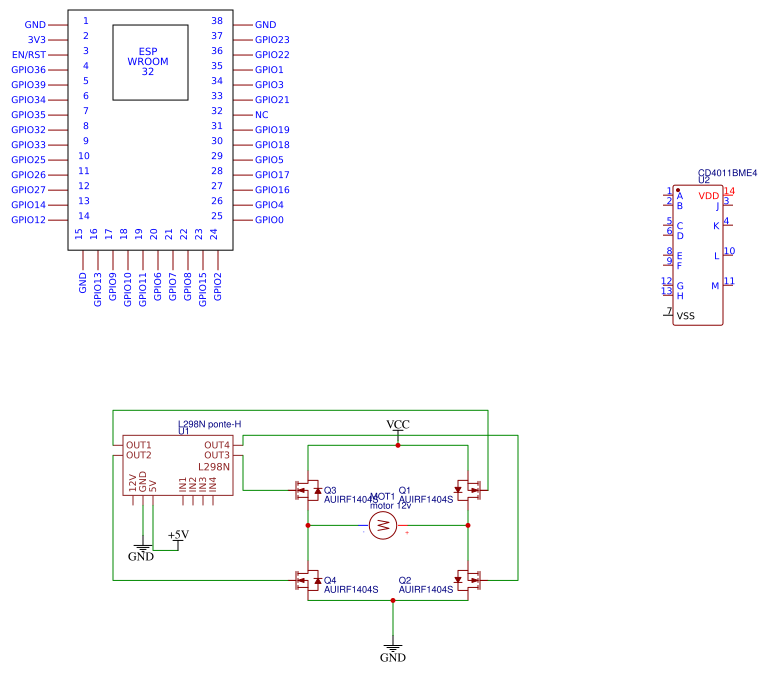The height and width of the screenshot is (674, 767).
Task: Select the ESP WROOM 32 inner box
Action: (150, 63)
